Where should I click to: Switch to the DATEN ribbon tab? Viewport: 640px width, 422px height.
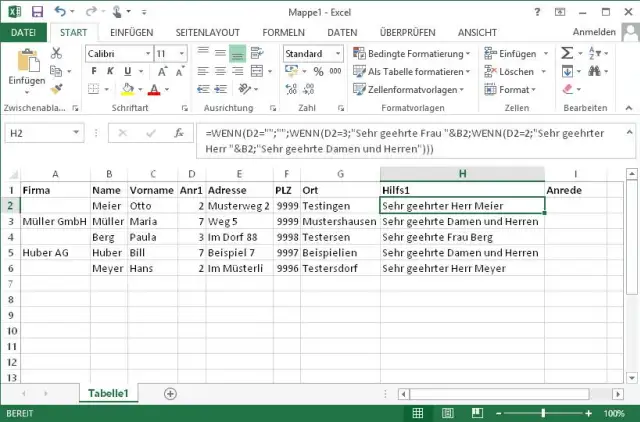[x=342, y=32]
